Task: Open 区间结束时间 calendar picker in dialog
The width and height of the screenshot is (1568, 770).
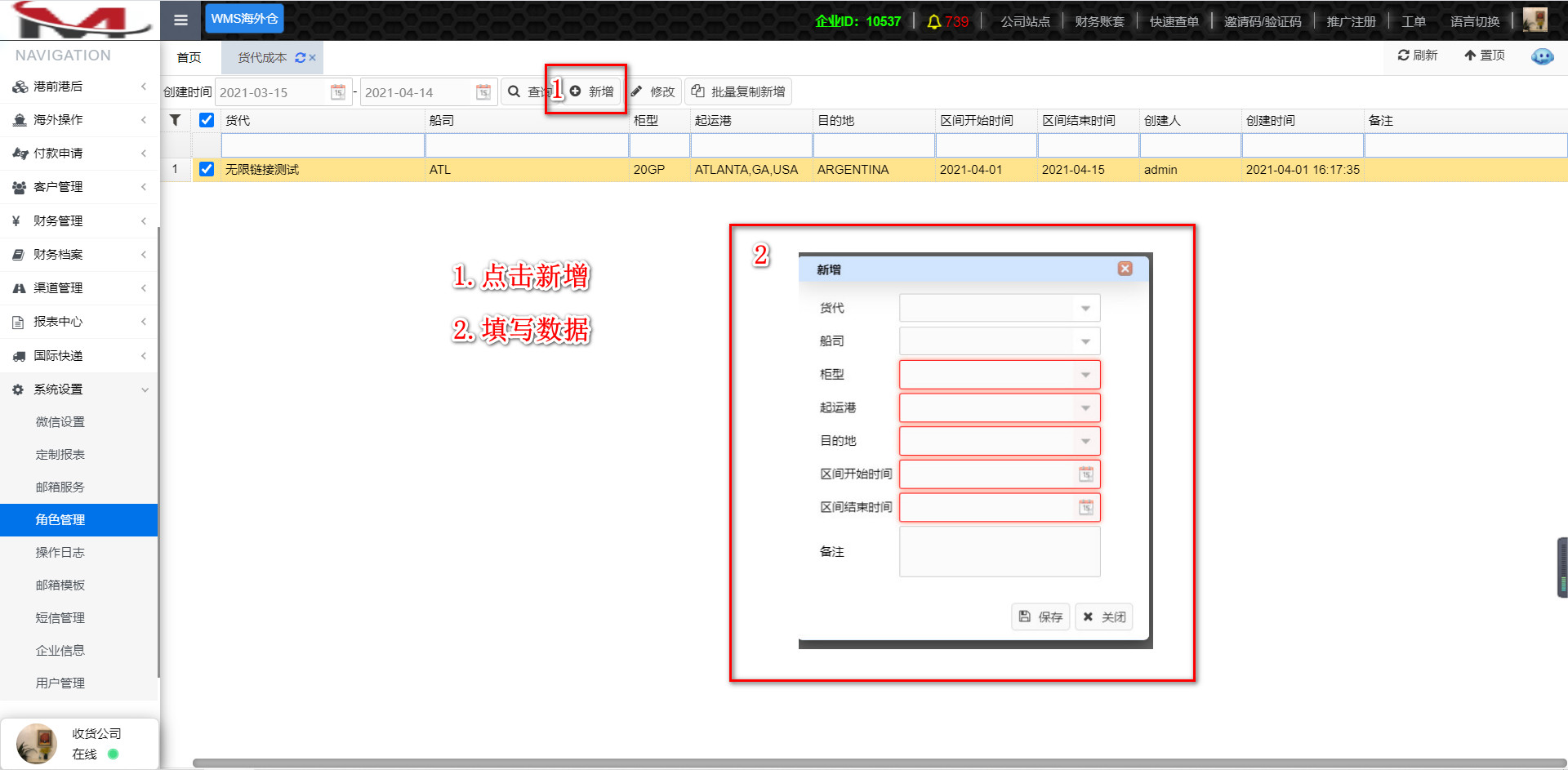Action: click(1086, 508)
